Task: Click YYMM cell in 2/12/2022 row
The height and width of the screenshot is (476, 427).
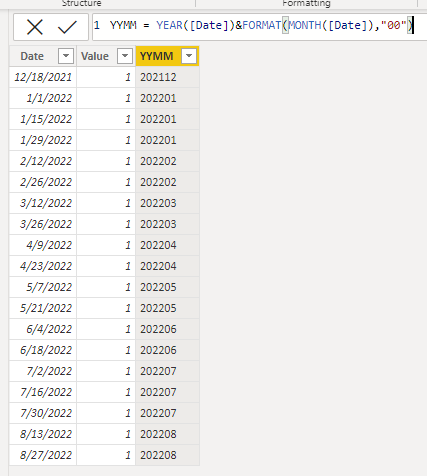Action: click(x=167, y=161)
